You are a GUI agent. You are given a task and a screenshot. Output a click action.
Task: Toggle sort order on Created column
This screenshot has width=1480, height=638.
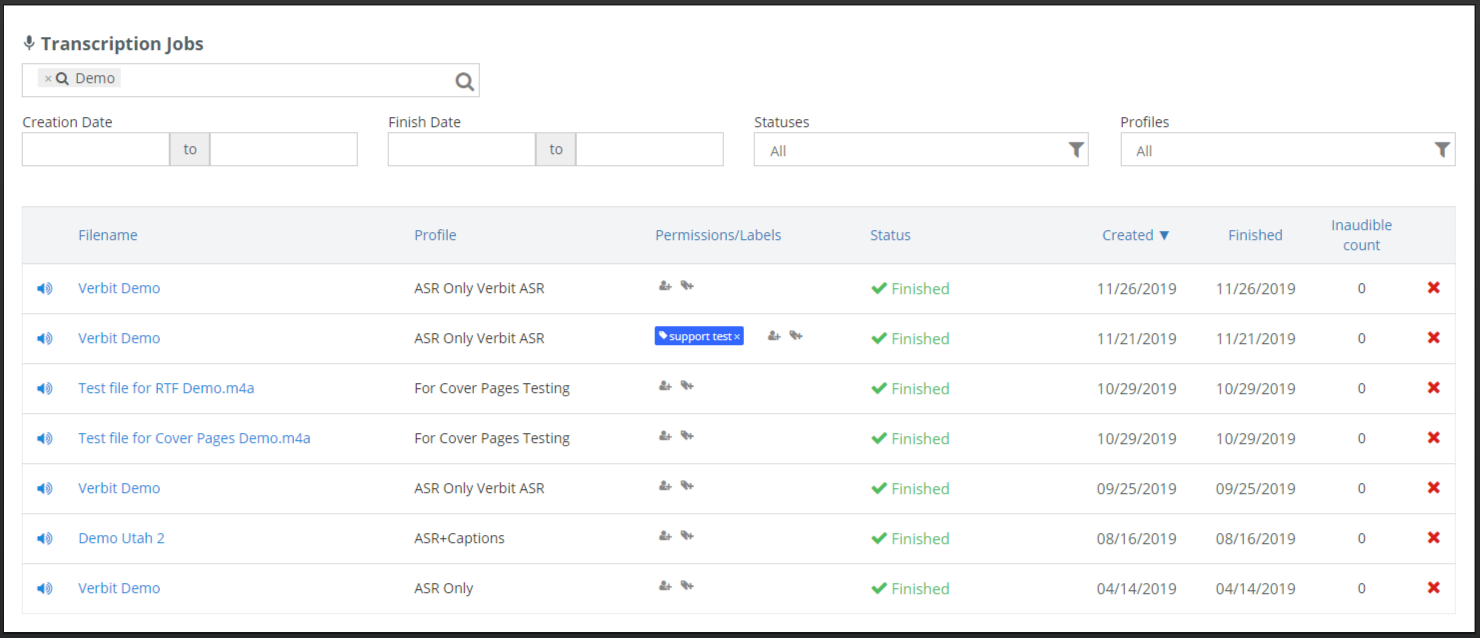point(1135,235)
